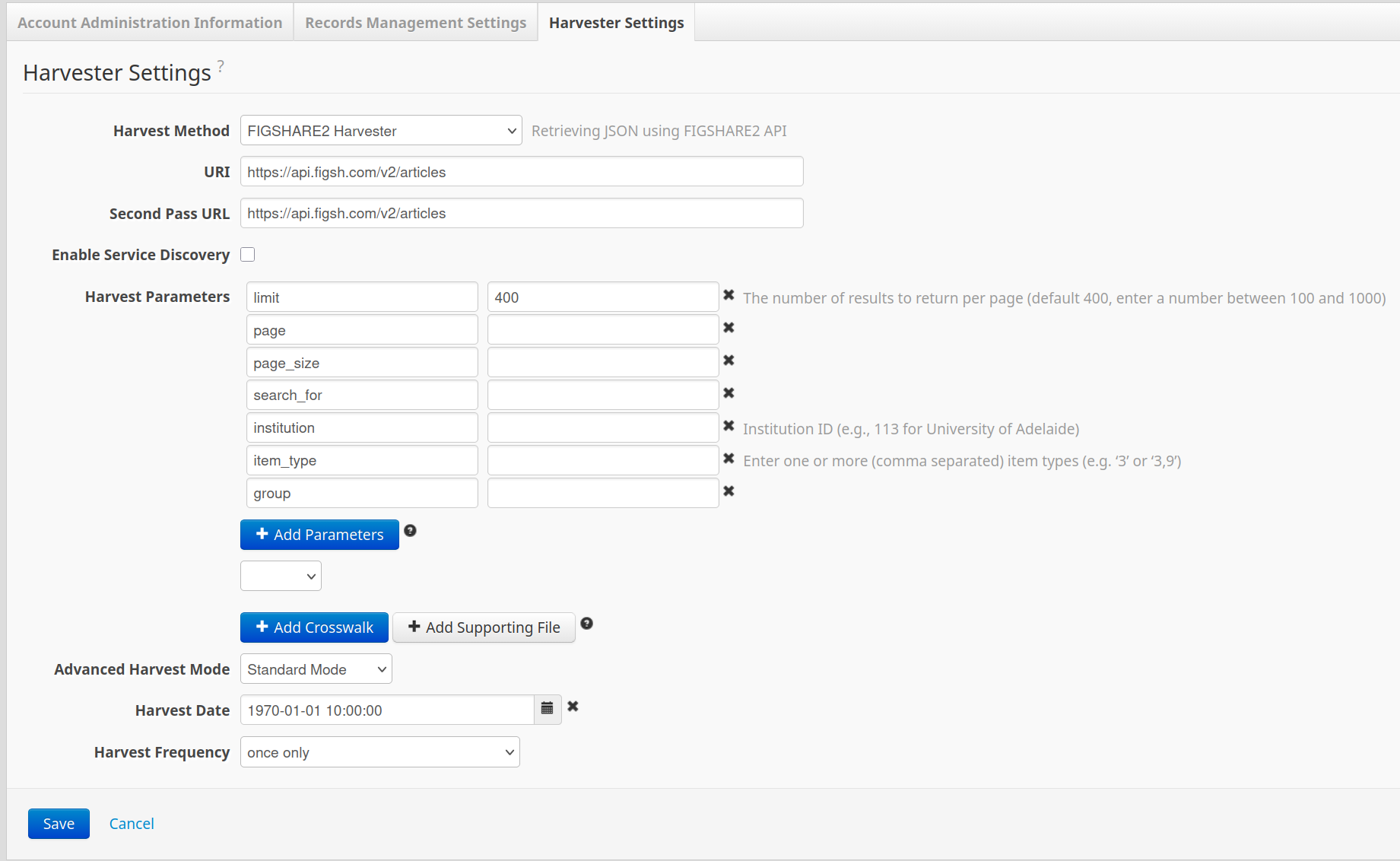Show help for crosswalk and supporting files
Image resolution: width=1400 pixels, height=861 pixels.
click(x=587, y=624)
